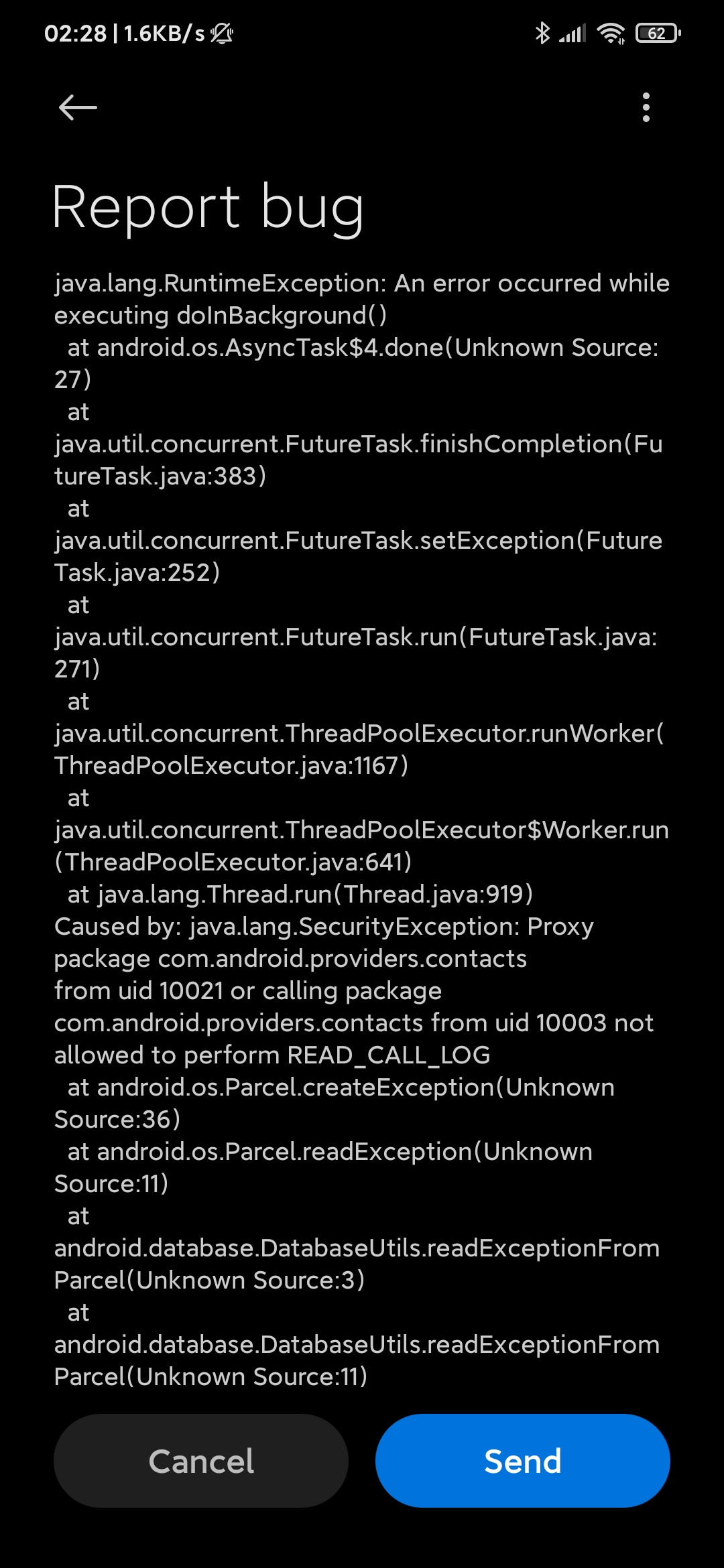Tap the FutureTask.setException stack line

pos(359,556)
